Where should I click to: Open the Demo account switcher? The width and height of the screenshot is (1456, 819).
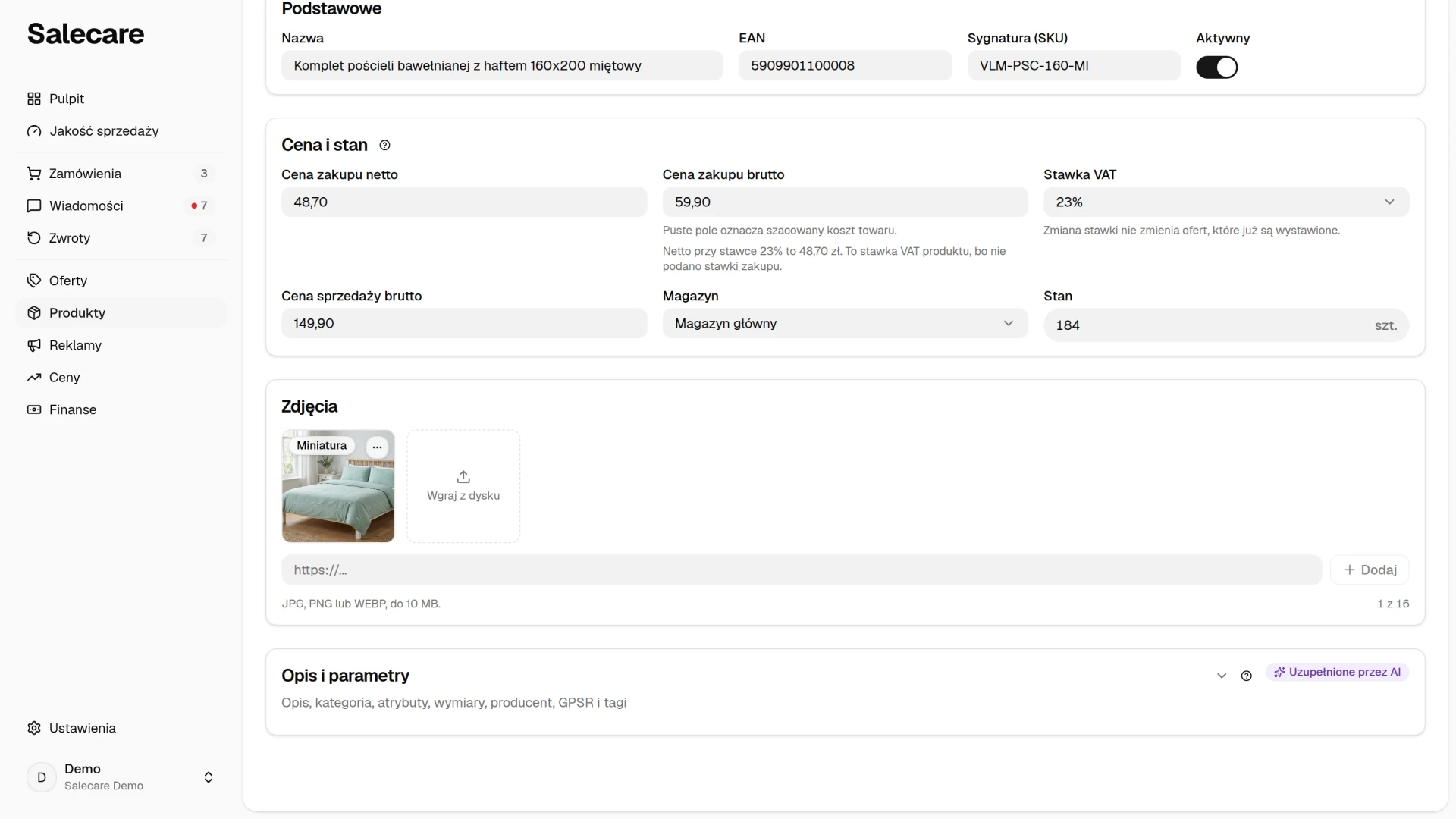(121, 777)
